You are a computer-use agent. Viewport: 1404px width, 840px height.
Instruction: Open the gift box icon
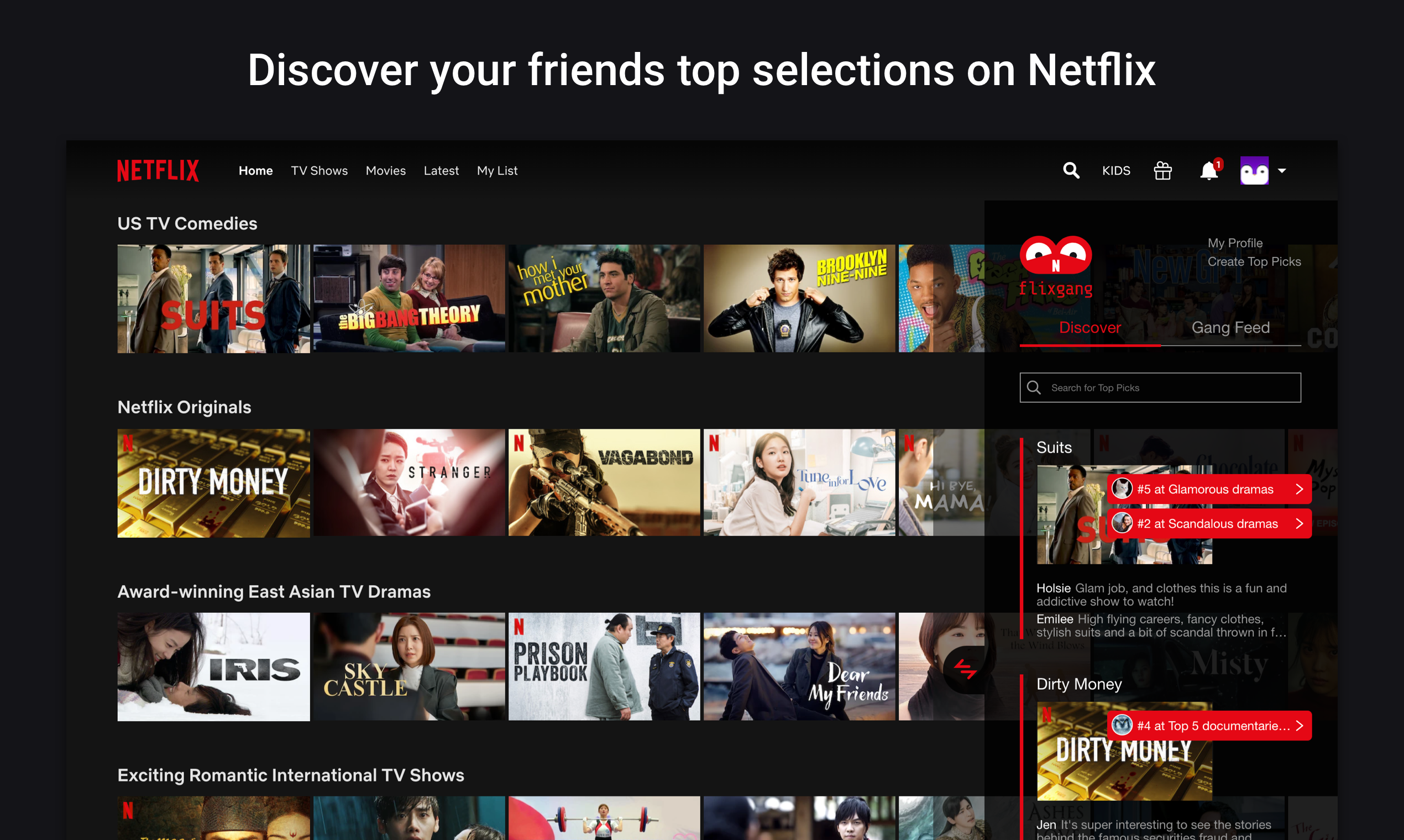[x=1162, y=170]
